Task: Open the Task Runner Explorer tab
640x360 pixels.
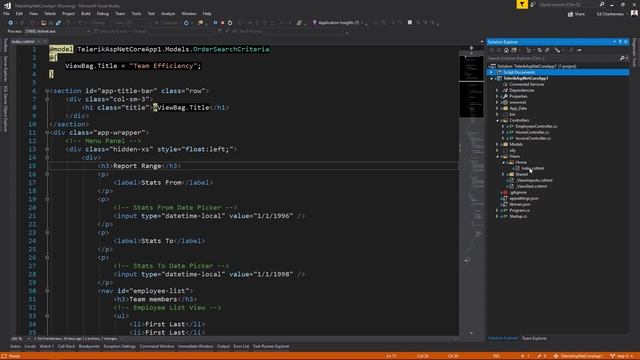Action: [x=271, y=347]
